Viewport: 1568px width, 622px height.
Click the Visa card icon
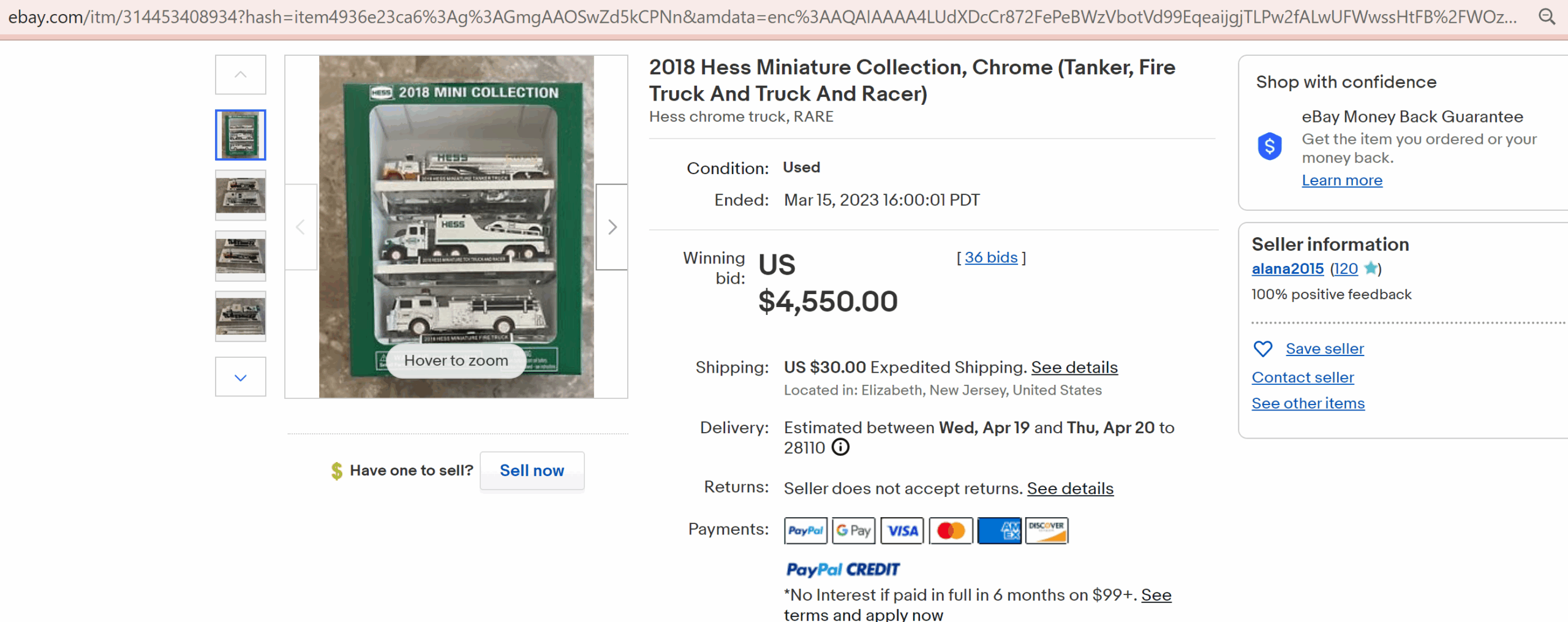[902, 531]
